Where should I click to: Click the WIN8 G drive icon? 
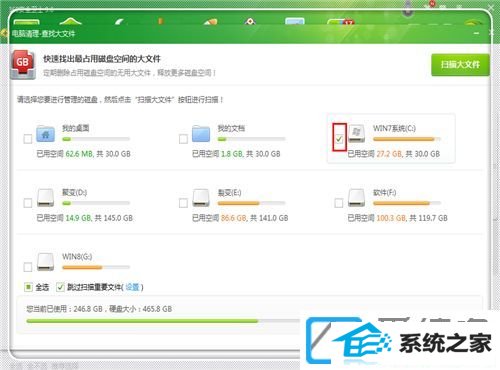click(x=45, y=262)
